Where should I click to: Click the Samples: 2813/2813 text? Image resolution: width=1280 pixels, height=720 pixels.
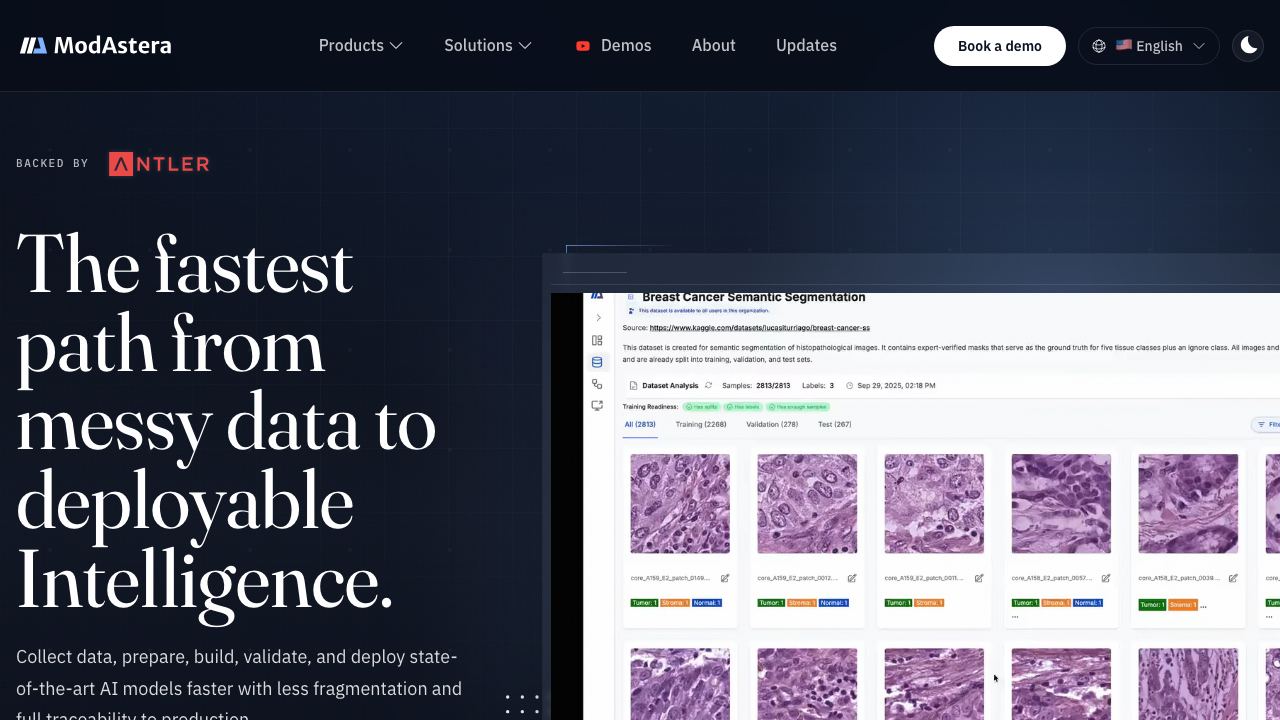point(756,385)
